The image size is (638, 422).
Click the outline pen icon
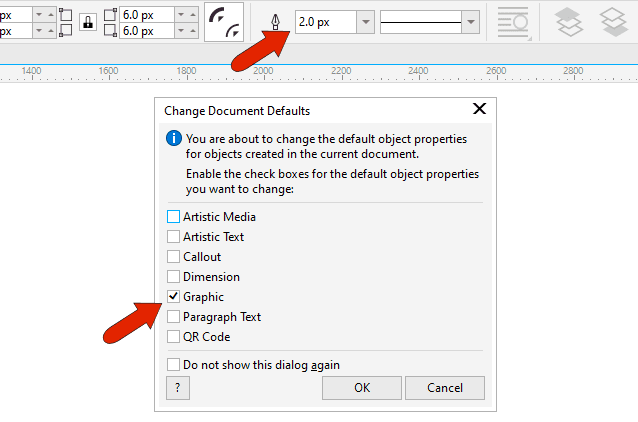pos(275,21)
